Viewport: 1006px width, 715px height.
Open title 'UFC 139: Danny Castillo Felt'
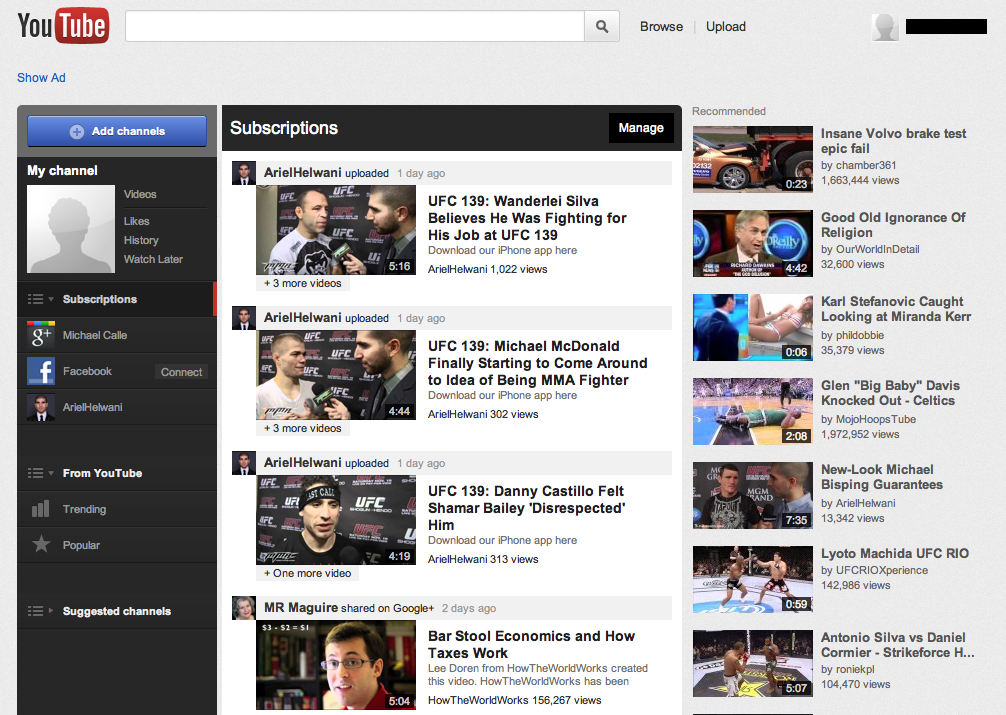pos(527,508)
